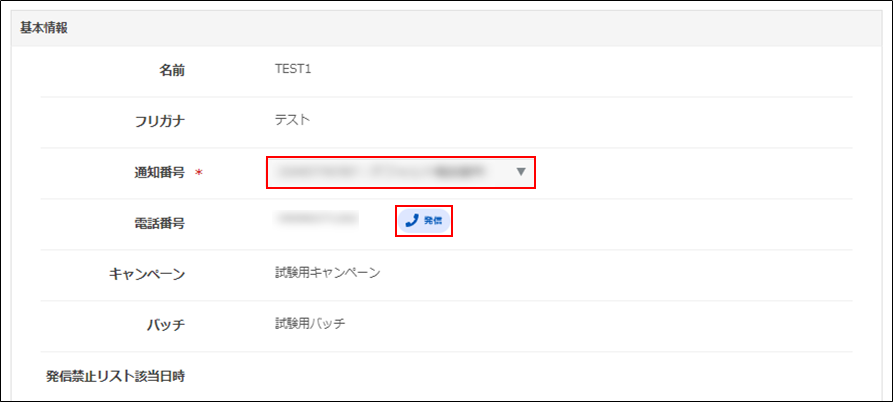Click the blurred selected number in 通知番号

(380, 172)
